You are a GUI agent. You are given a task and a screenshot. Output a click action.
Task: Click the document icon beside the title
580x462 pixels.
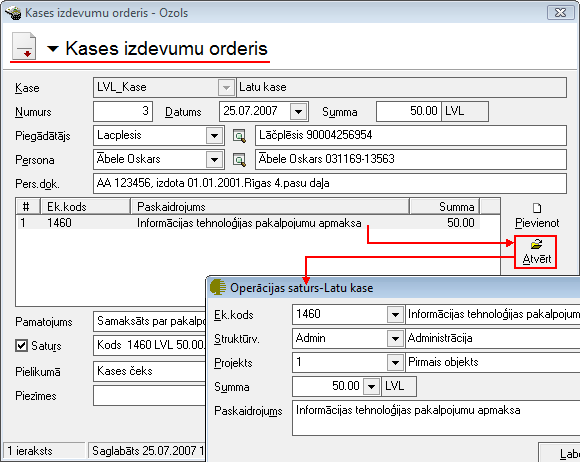[24, 46]
